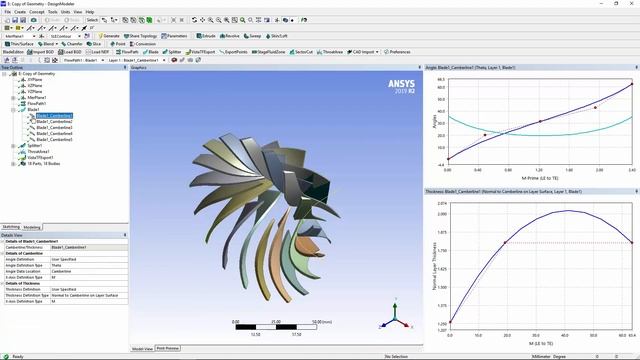
Task: Click the Load NDF button
Action: [x=98, y=52]
